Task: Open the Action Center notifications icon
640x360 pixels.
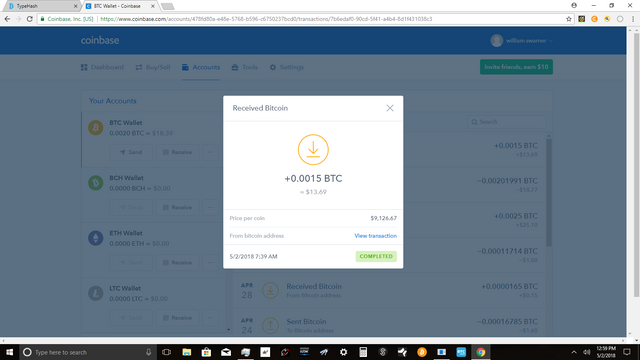Action: [x=627, y=352]
